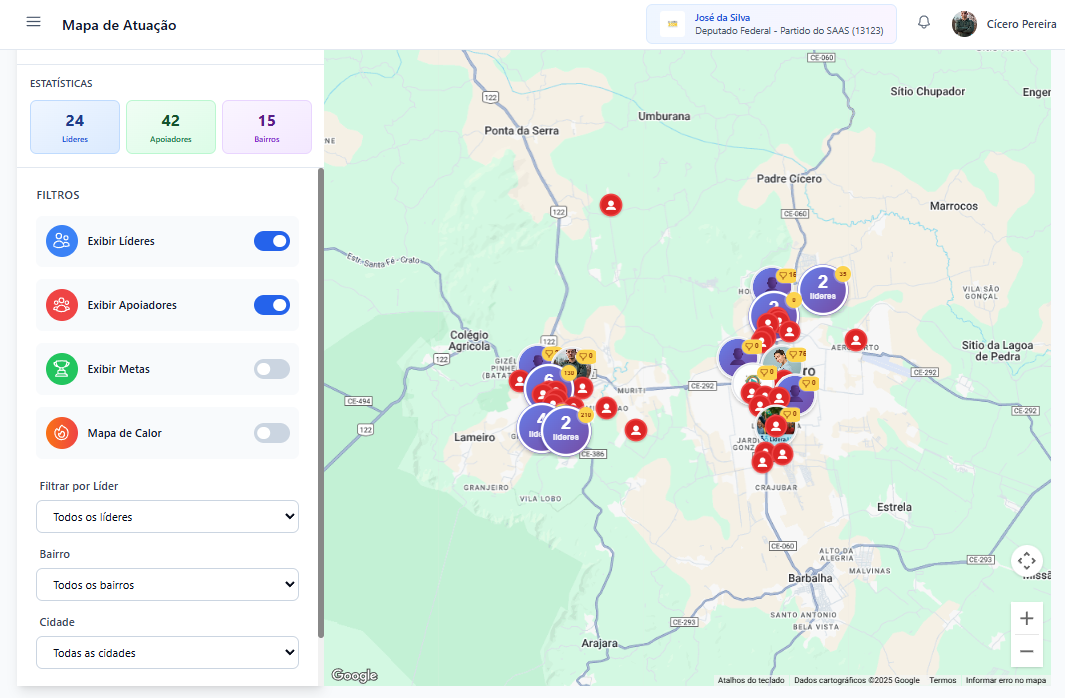The width and height of the screenshot is (1065, 698).
Task: Click the 24 Líderes statistics card
Action: (75, 127)
